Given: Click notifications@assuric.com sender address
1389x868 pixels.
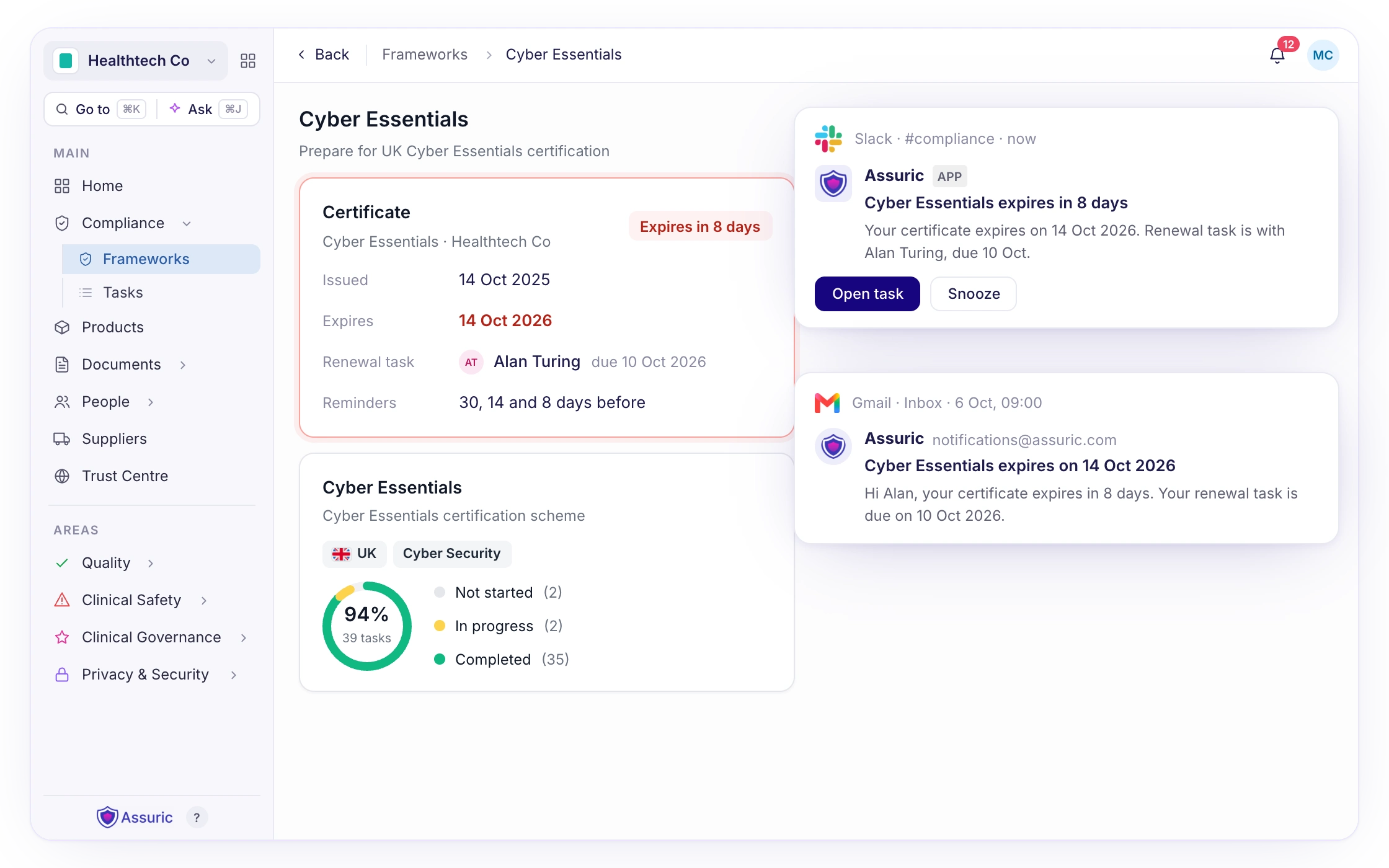Looking at the screenshot, I should point(1024,440).
